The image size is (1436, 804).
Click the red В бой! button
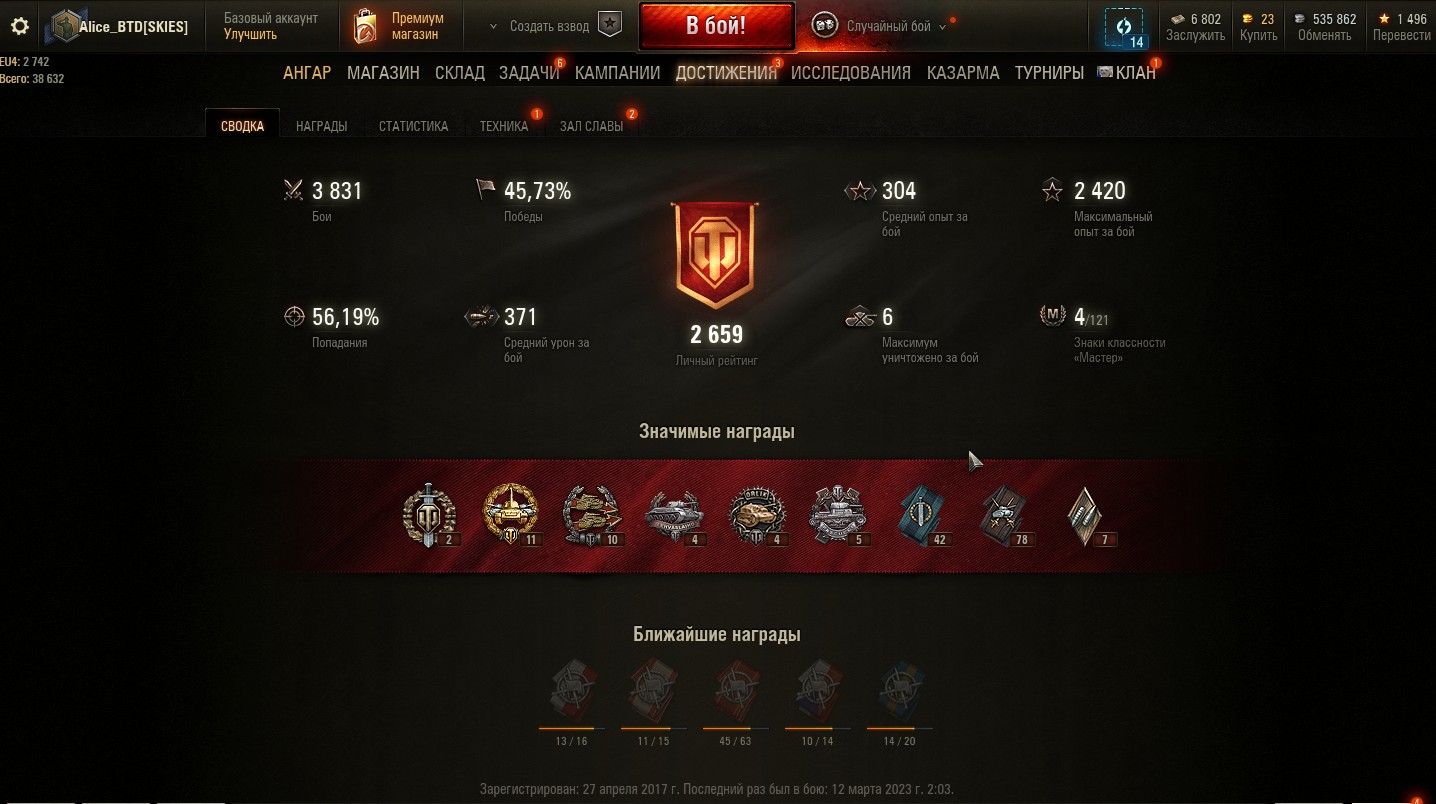[x=716, y=26]
